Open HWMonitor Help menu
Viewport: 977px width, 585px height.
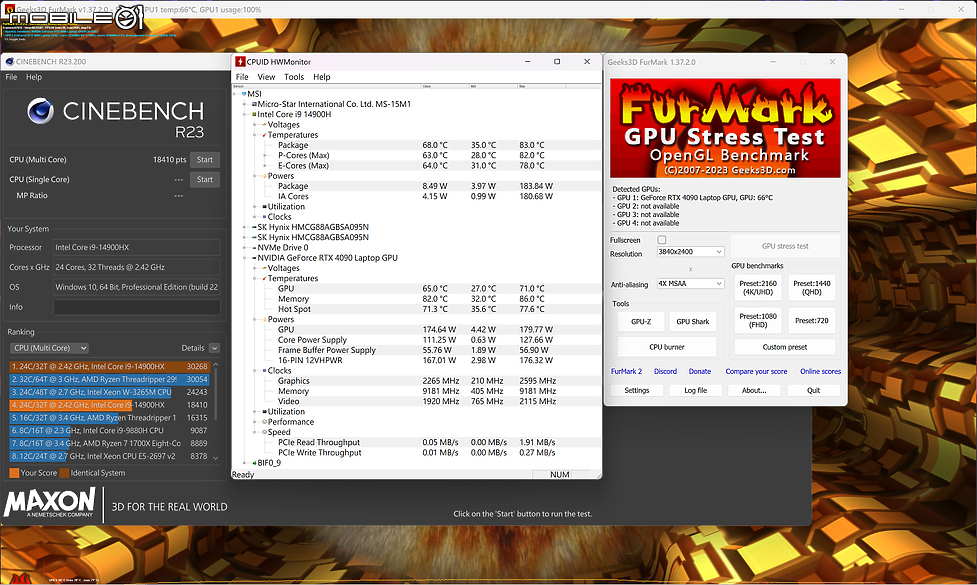(x=322, y=77)
